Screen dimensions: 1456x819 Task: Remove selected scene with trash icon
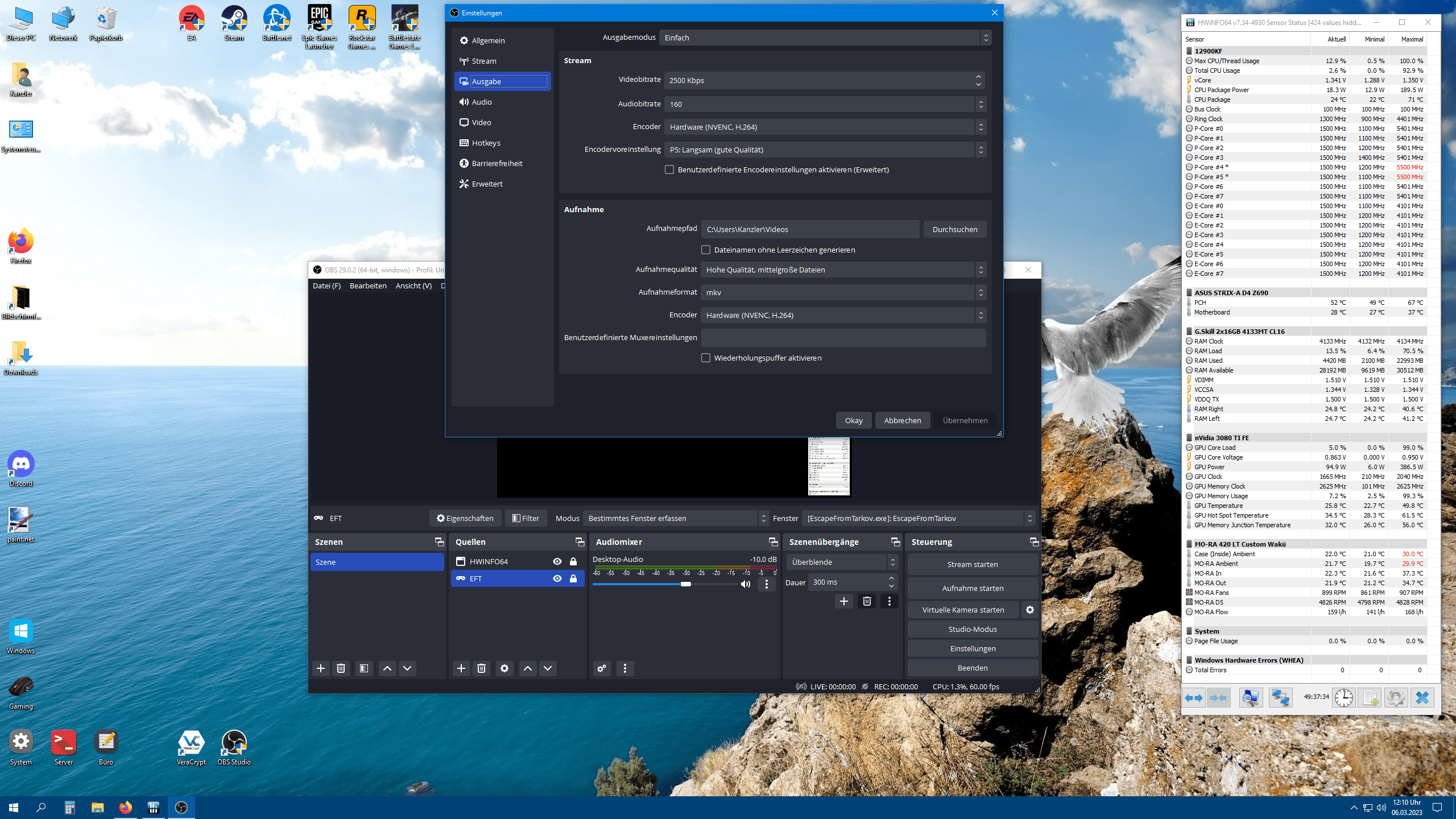pos(341,668)
